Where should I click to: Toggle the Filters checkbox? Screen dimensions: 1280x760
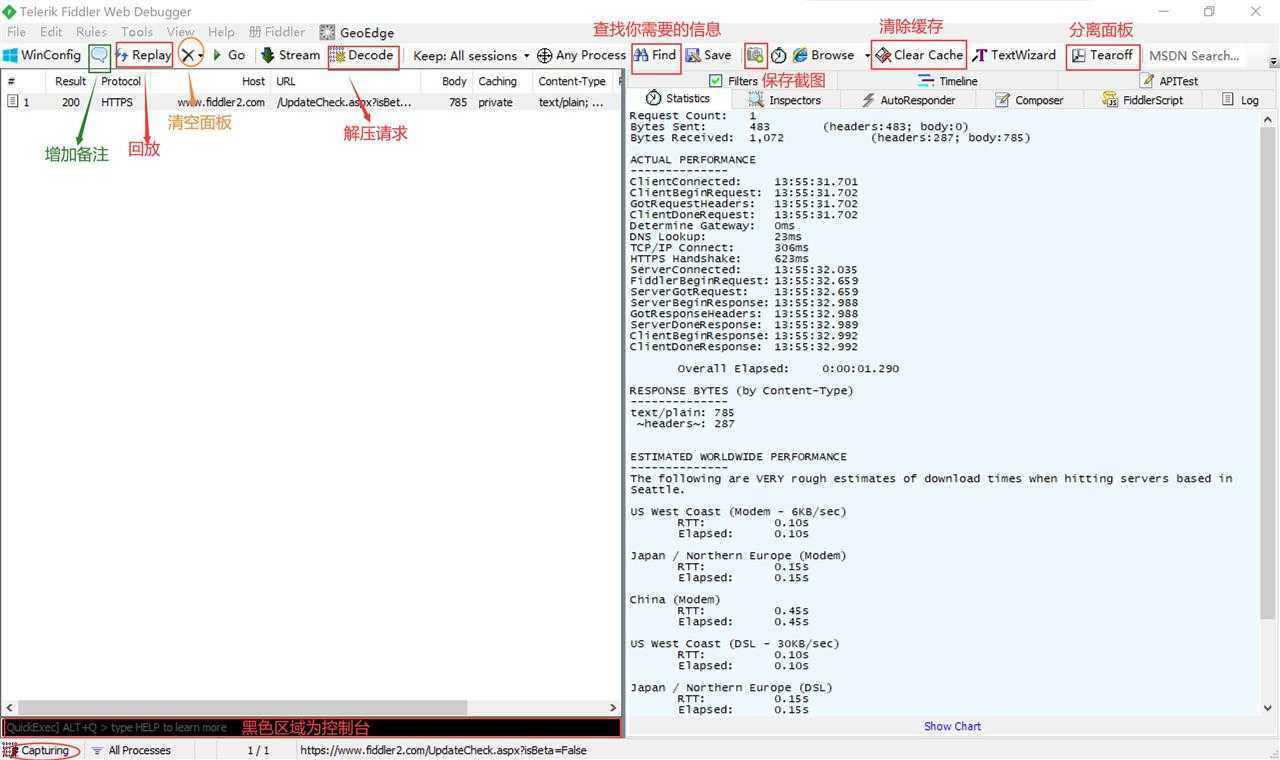tap(715, 81)
